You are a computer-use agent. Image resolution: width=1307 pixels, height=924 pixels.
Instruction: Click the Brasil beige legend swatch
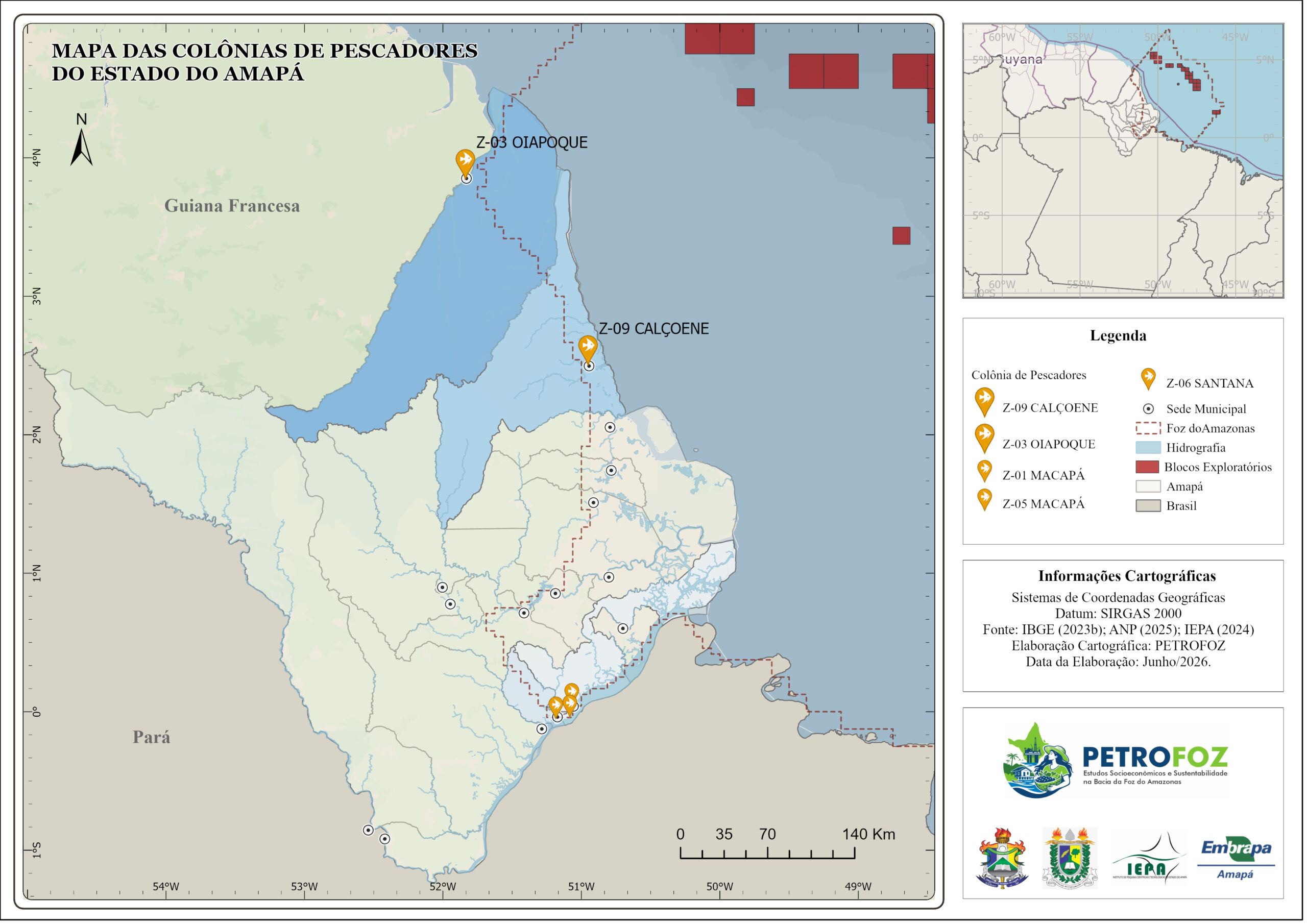(1149, 506)
